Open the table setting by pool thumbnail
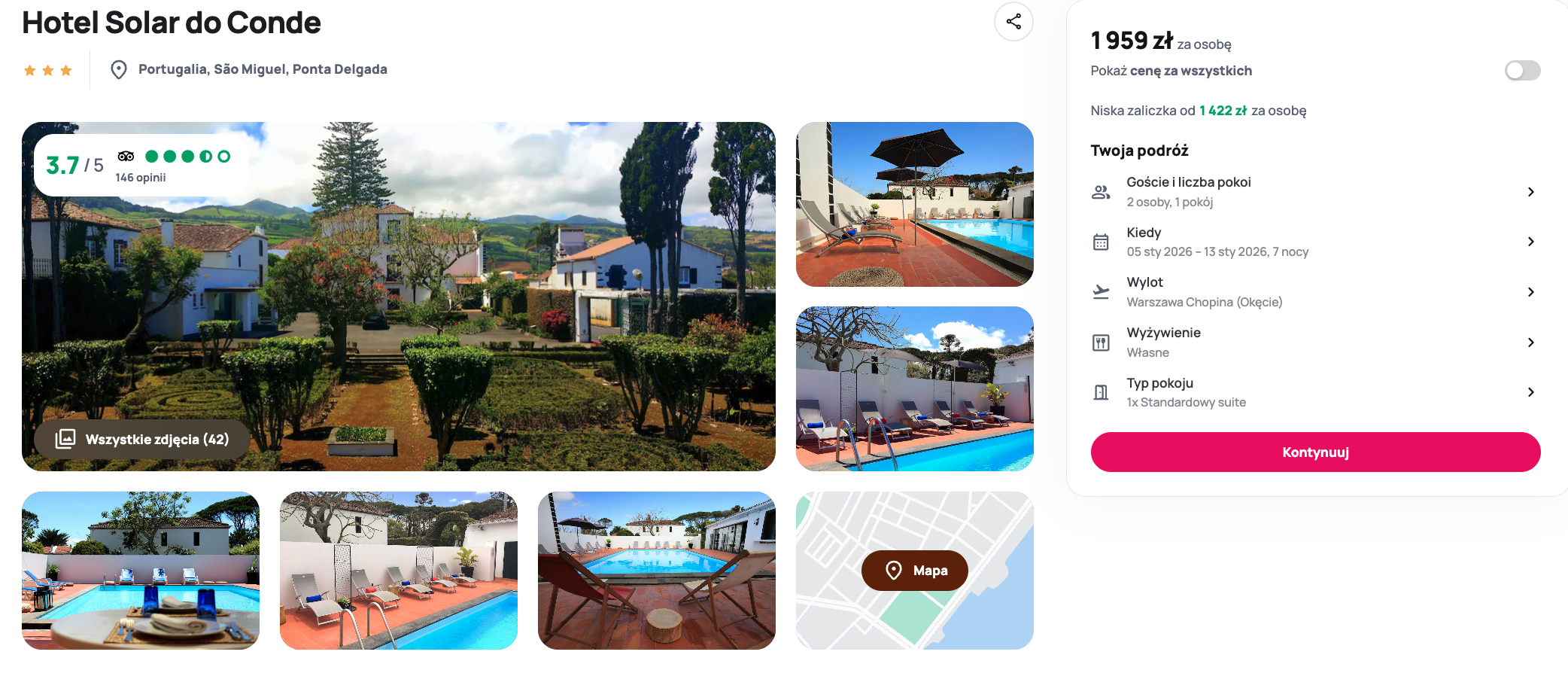Screen dimensions: 1568x673 tap(141, 571)
